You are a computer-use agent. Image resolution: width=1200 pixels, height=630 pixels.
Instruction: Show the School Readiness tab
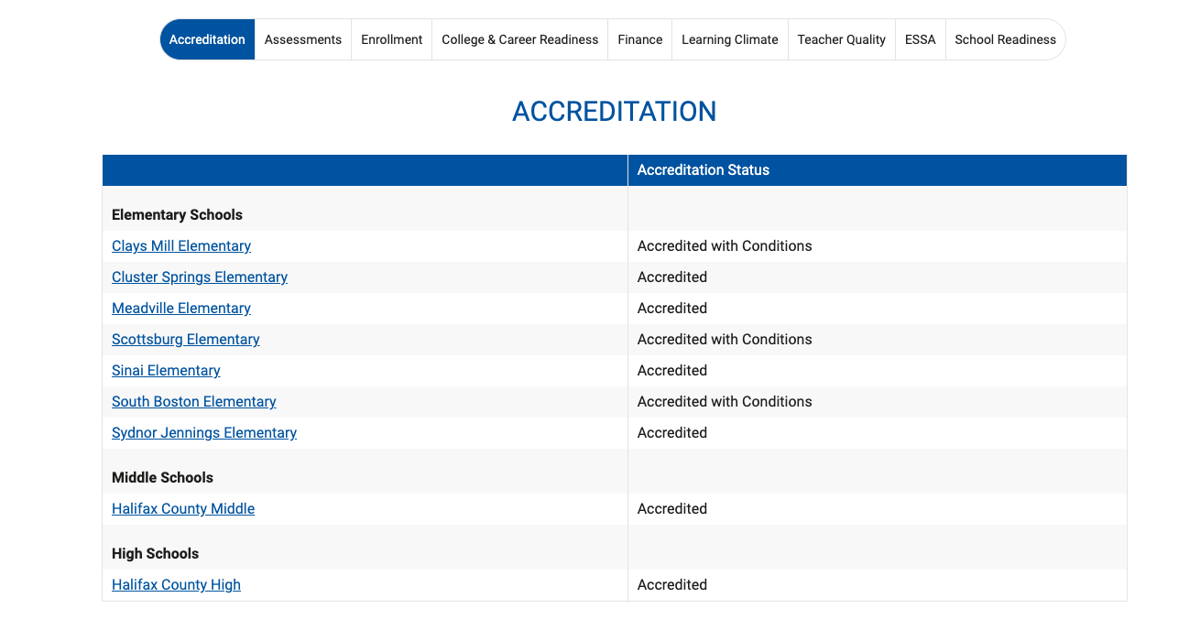coord(1005,40)
